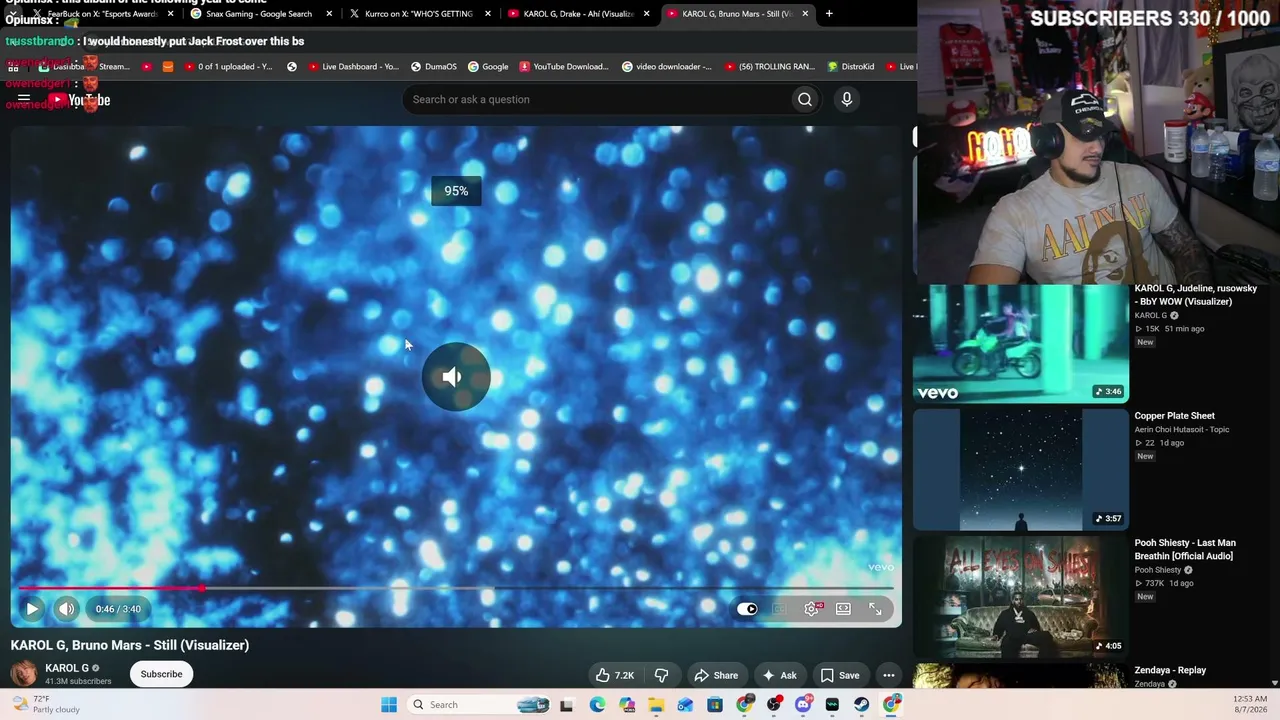Open the 'Pooh Shiesty - Last Man Breathin' thumbnail
This screenshot has width=1280, height=720.
[x=1020, y=597]
